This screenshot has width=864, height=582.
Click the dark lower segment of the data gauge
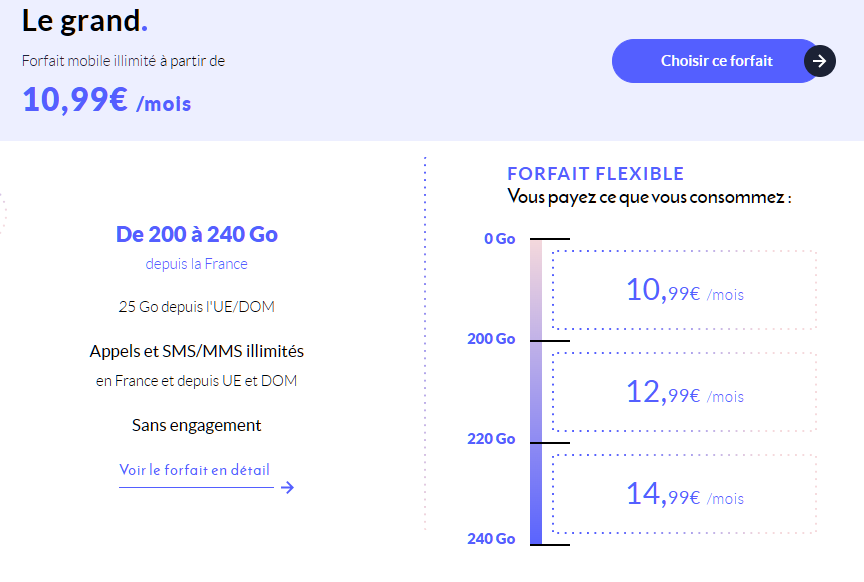(536, 495)
